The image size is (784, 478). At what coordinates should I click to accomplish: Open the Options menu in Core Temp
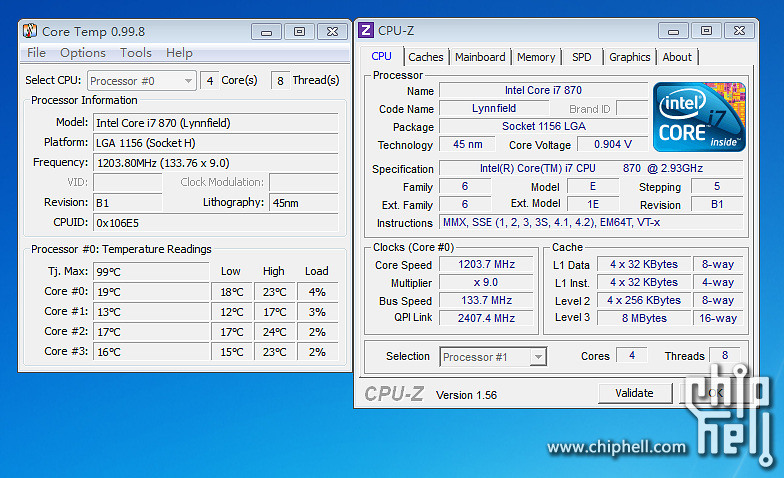click(x=82, y=52)
